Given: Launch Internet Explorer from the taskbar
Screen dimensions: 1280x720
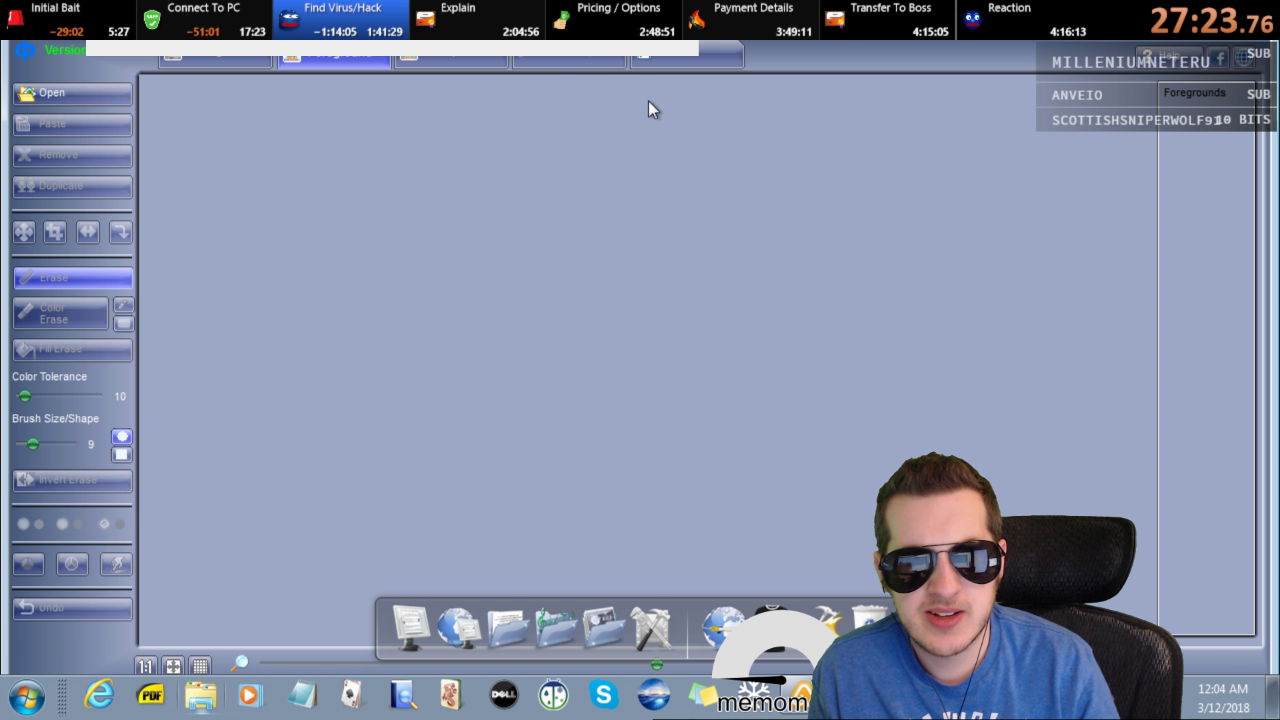Looking at the screenshot, I should pos(99,695).
